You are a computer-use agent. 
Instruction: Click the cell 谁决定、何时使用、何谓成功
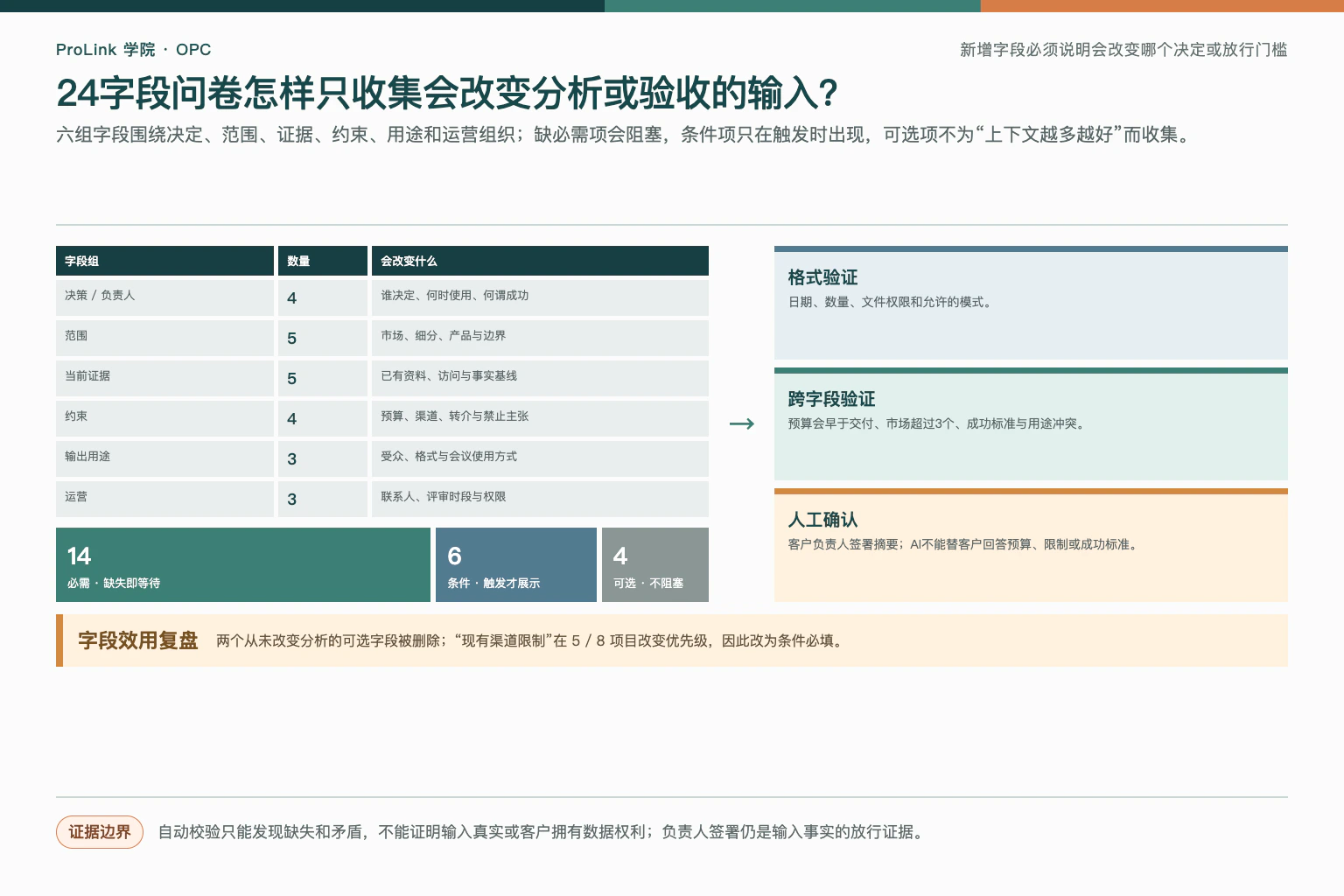(x=540, y=297)
